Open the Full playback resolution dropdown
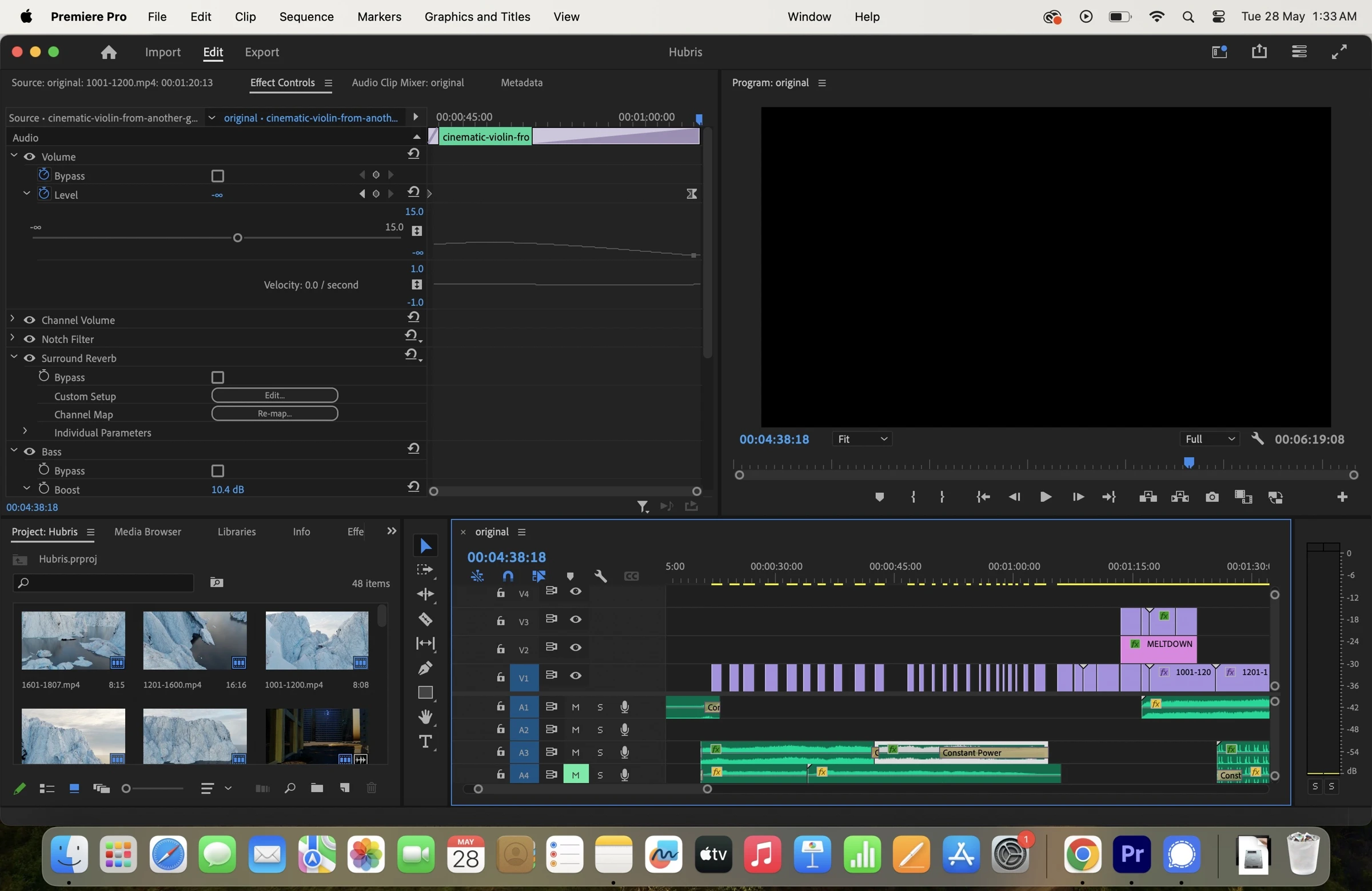Image resolution: width=1372 pixels, height=891 pixels. (x=1210, y=439)
